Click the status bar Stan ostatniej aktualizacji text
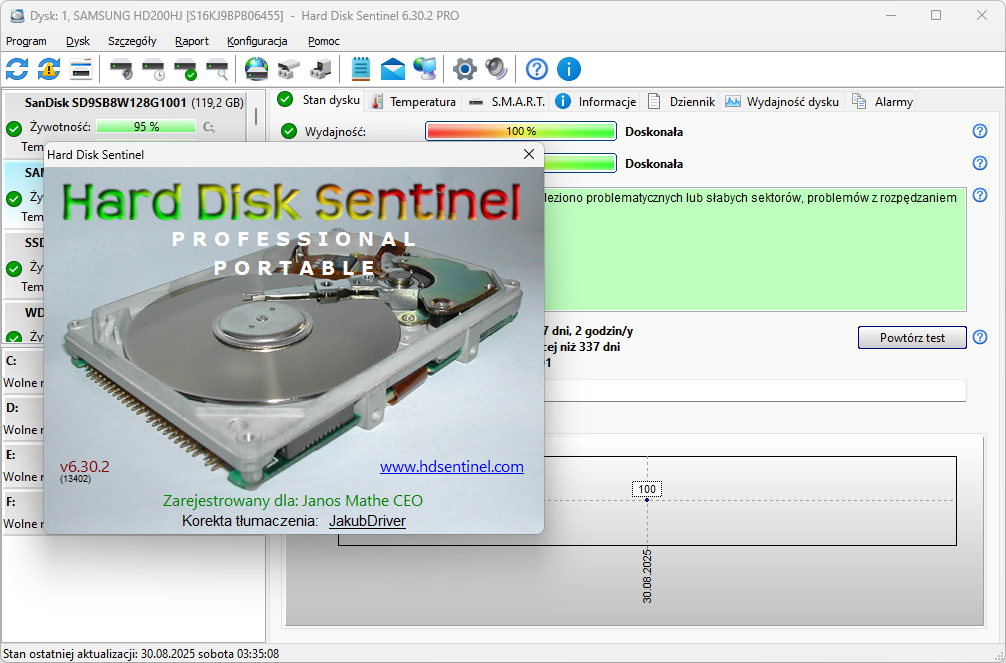This screenshot has height=663, width=1006. (x=141, y=654)
